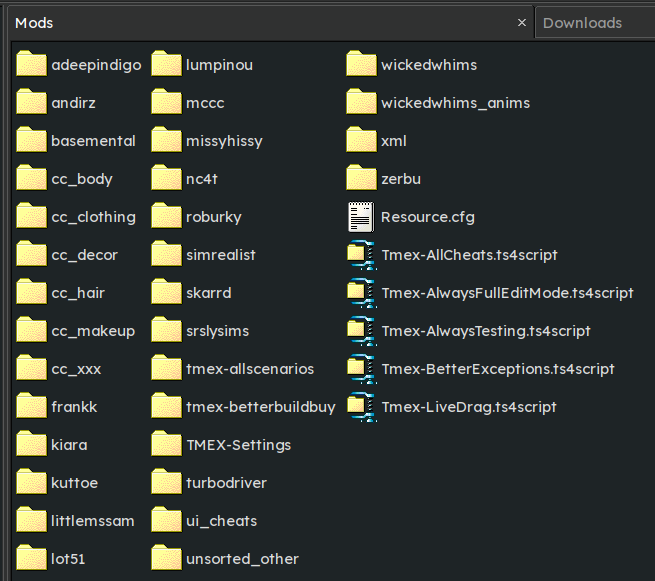655x581 pixels.
Task: Click the TMEX-Settings folder name
Action: pyautogui.click(x=239, y=445)
